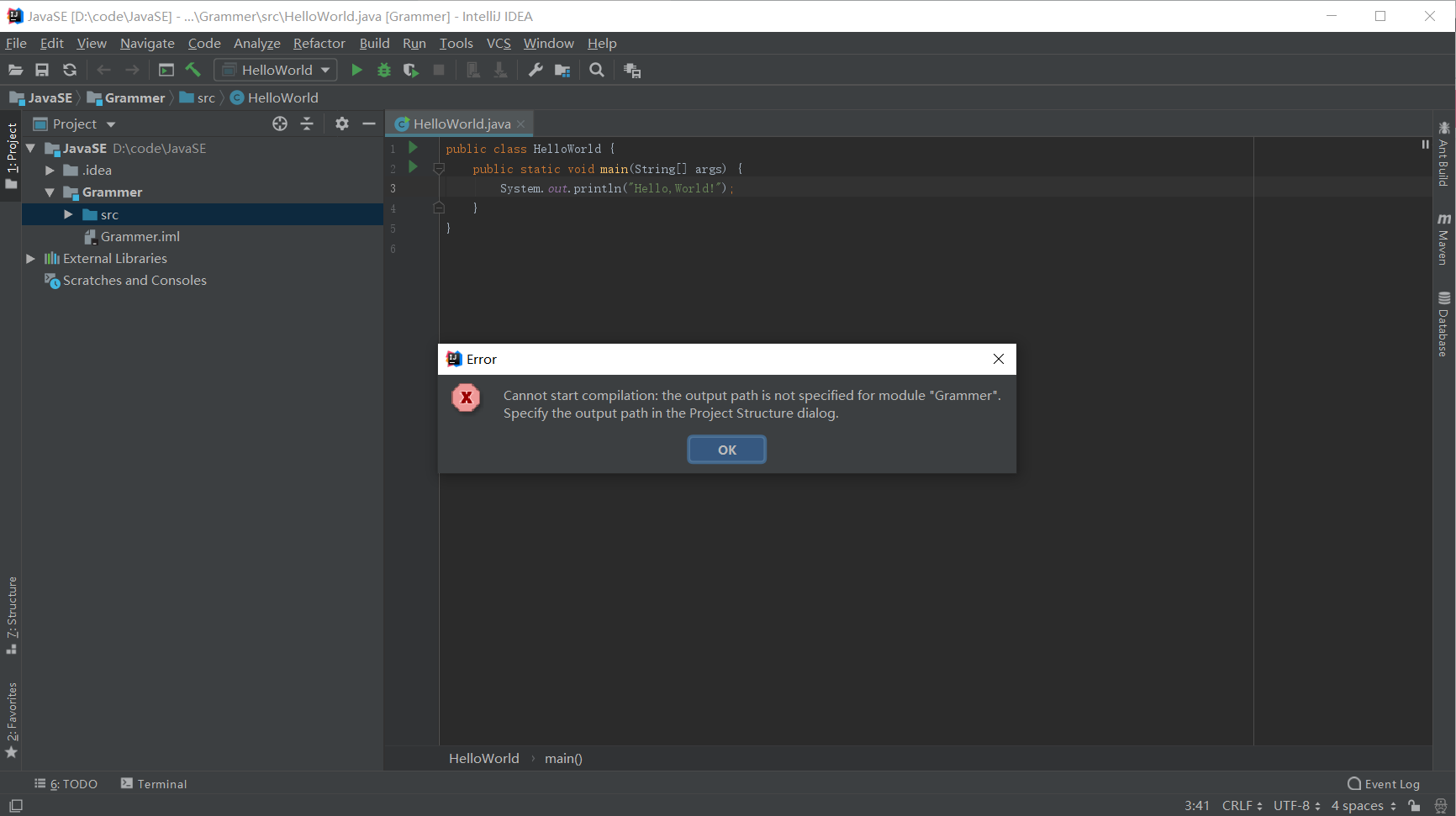Click Collapse All icon in Project panel

point(307,124)
